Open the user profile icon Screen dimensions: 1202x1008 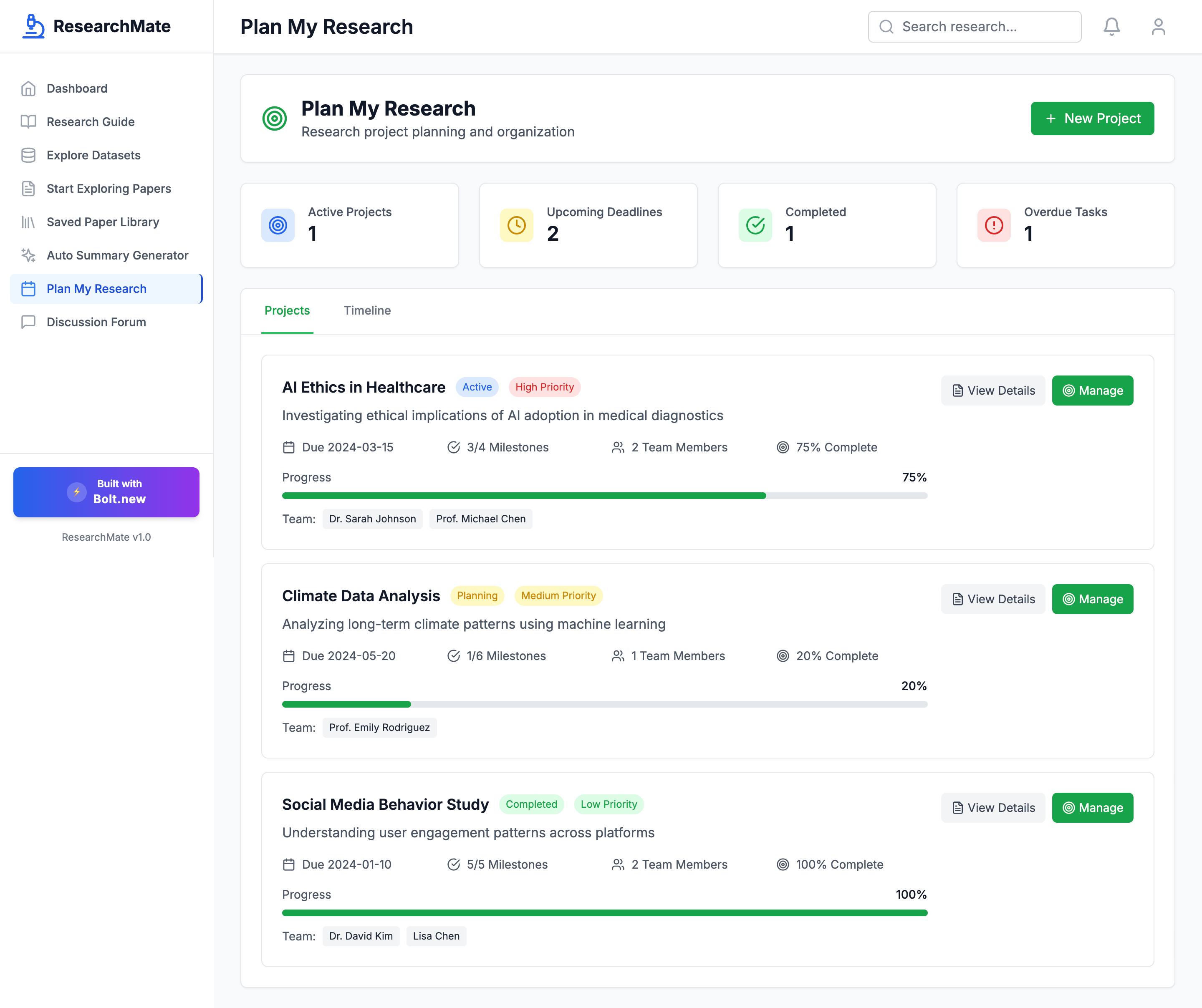pos(1157,26)
